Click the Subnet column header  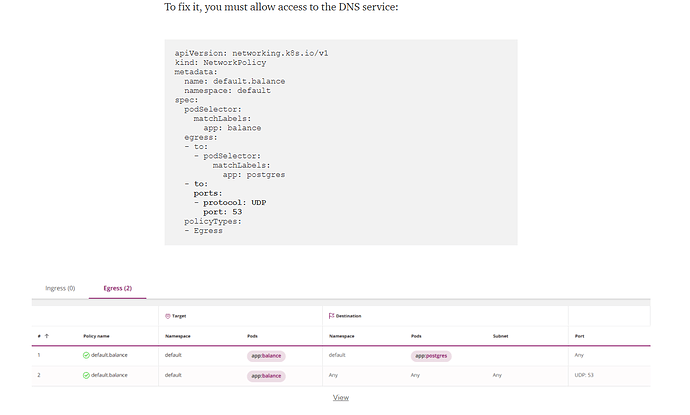pyautogui.click(x=500, y=336)
